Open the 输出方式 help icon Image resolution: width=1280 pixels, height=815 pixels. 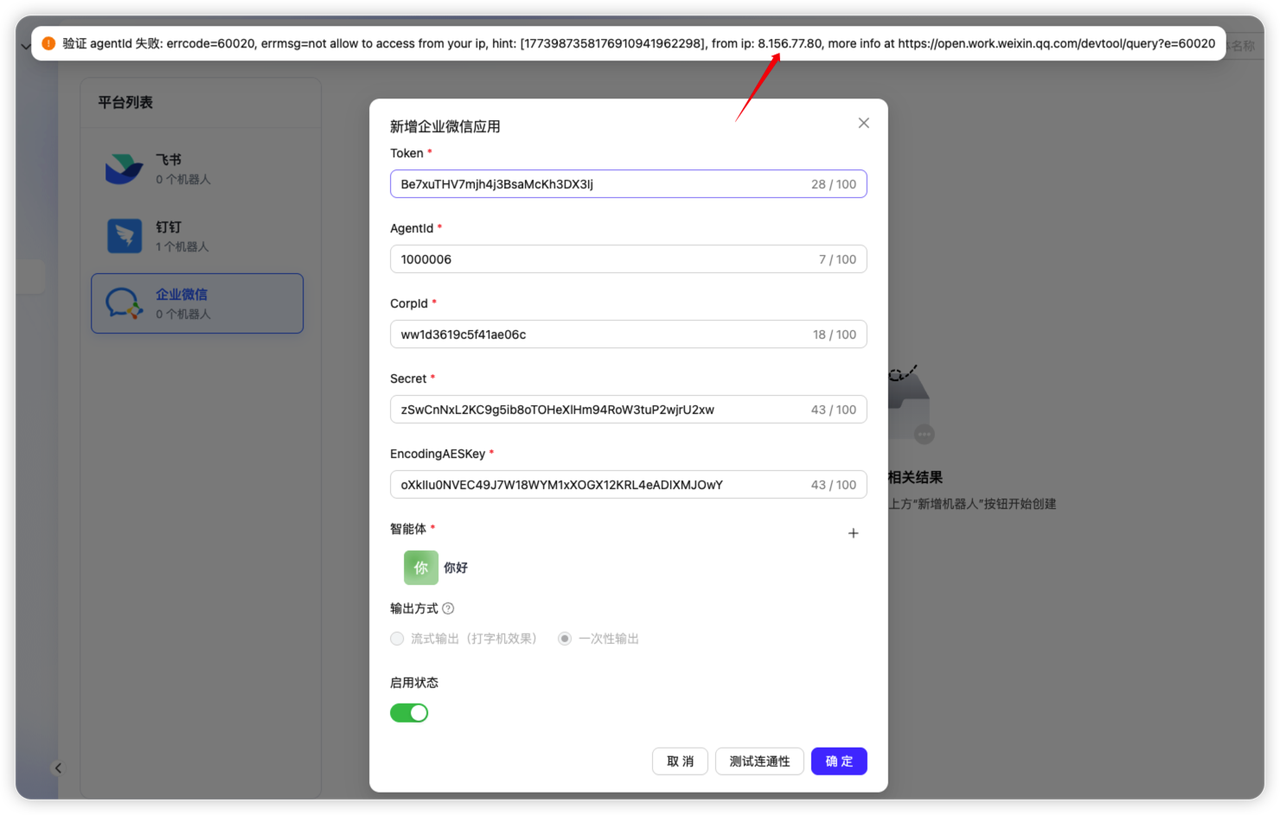point(448,608)
